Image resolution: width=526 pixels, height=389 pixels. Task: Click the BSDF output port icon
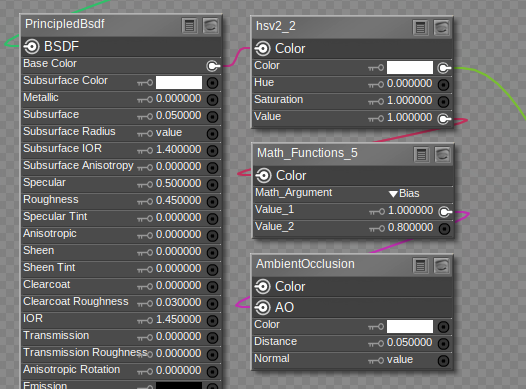pyautogui.click(x=32, y=47)
